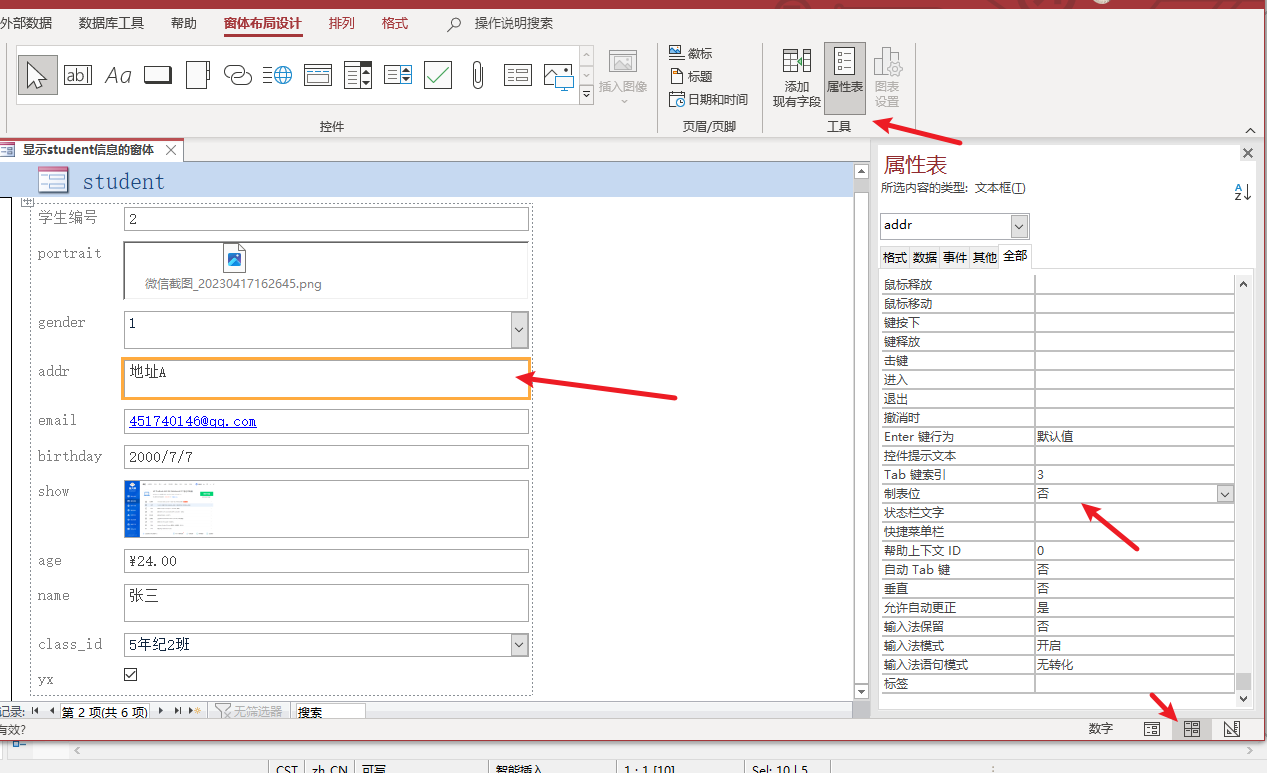1267x773 pixels.
Task: Insert a Logo (徽标) in header
Action: coord(691,53)
